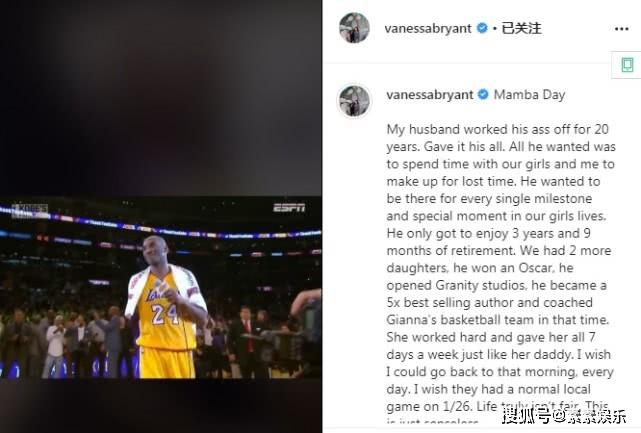Open vanessabryant username link in header

pos(428,29)
